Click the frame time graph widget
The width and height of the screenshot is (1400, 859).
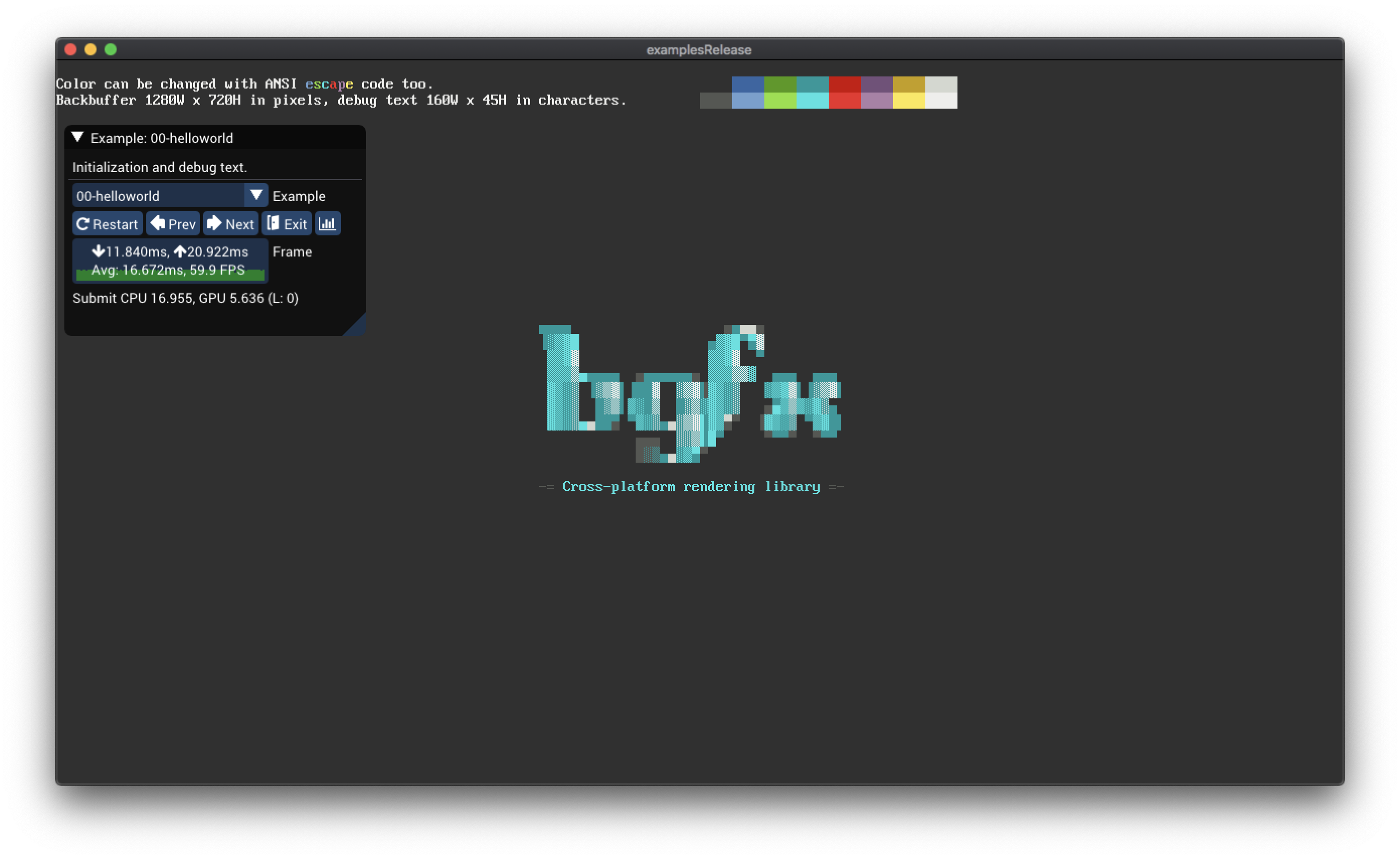170,261
